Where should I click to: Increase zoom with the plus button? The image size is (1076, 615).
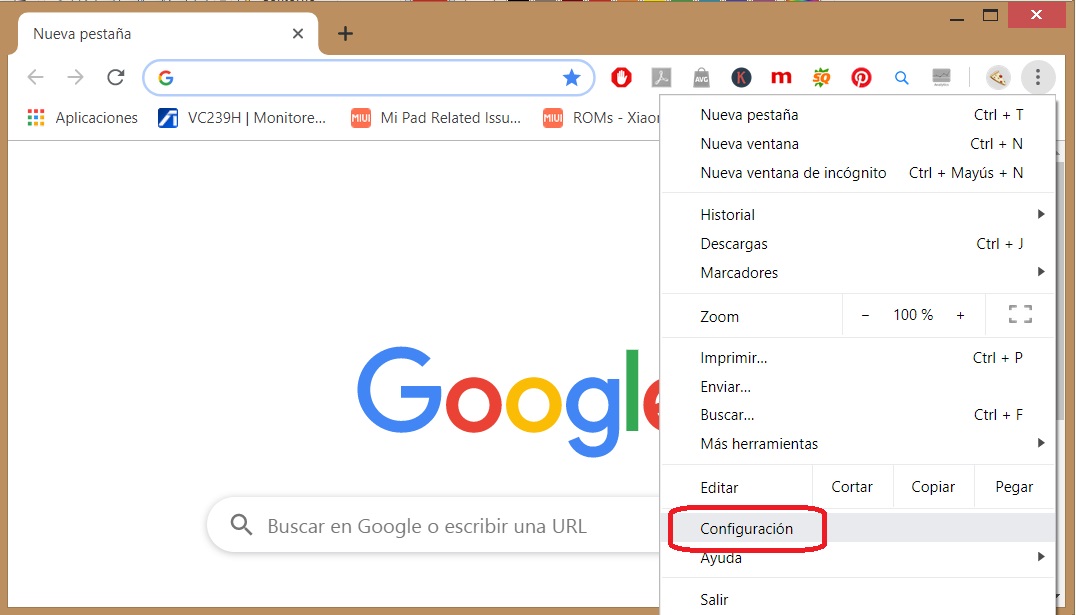pyautogui.click(x=960, y=315)
